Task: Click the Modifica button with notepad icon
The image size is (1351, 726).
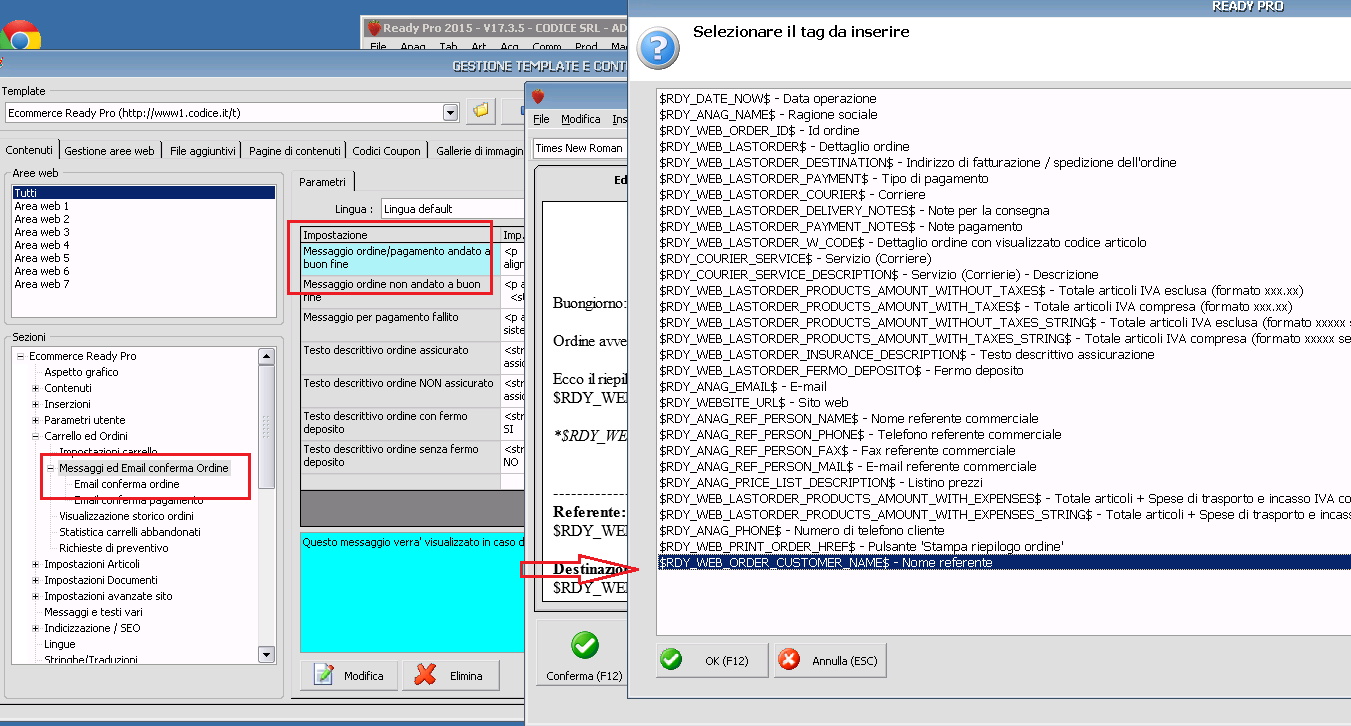Action: [x=349, y=675]
